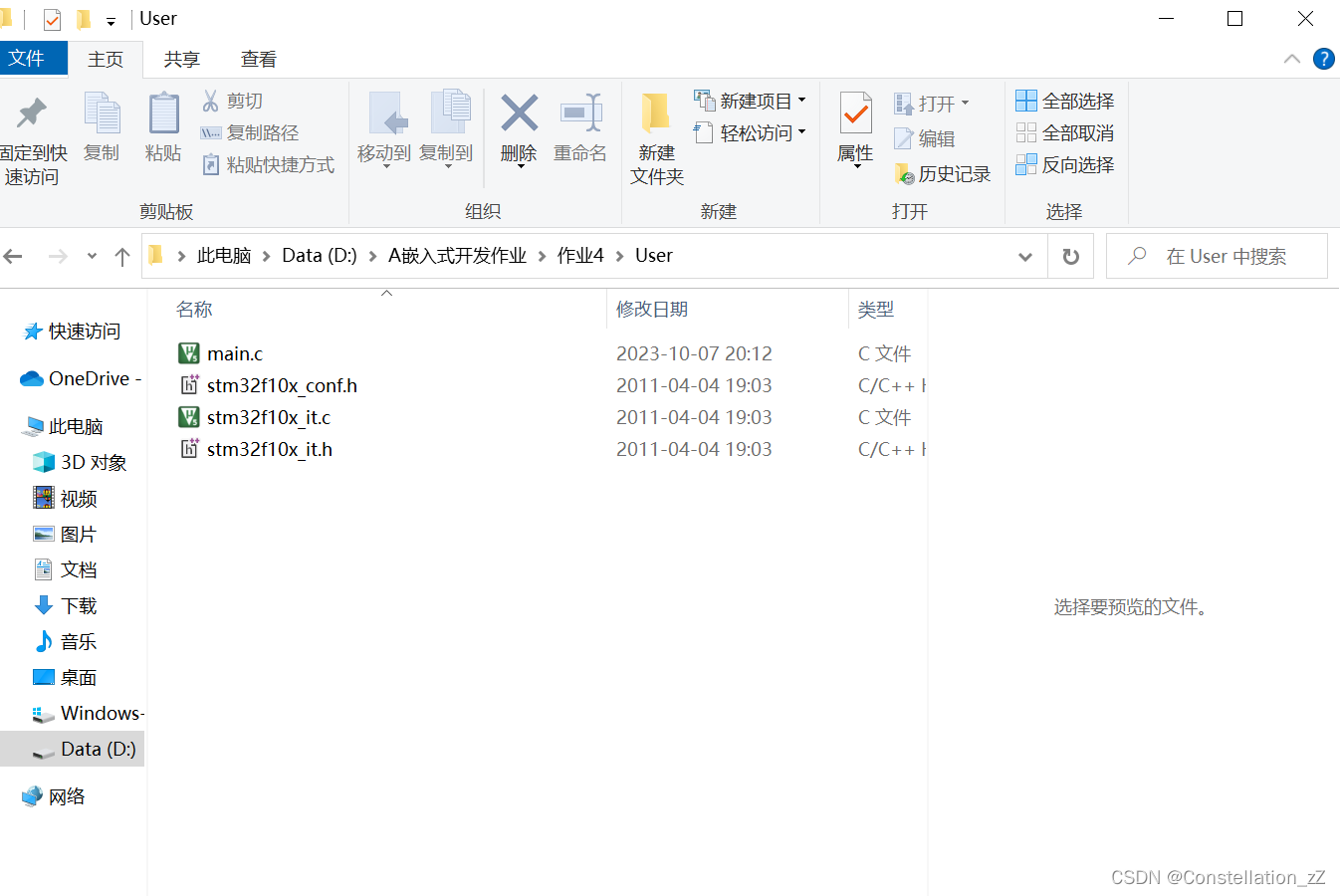Expand the Easy access (轻松访问) dropdown
Screen dimensions: 1341x896
pyautogui.click(x=802, y=132)
